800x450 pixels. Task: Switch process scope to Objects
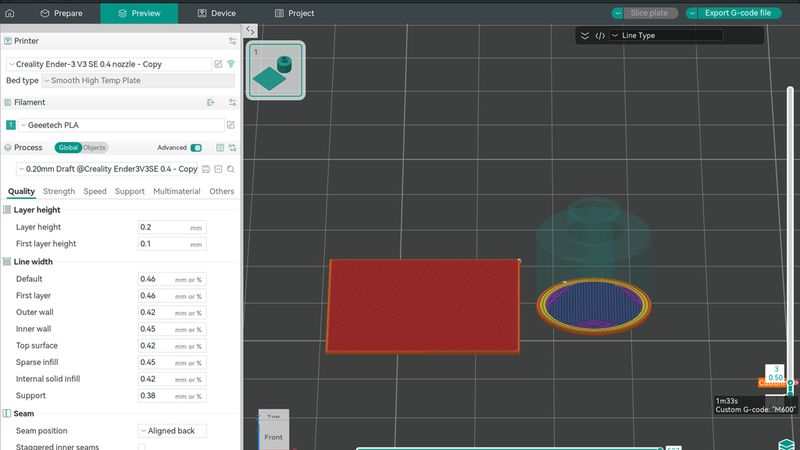tap(94, 147)
